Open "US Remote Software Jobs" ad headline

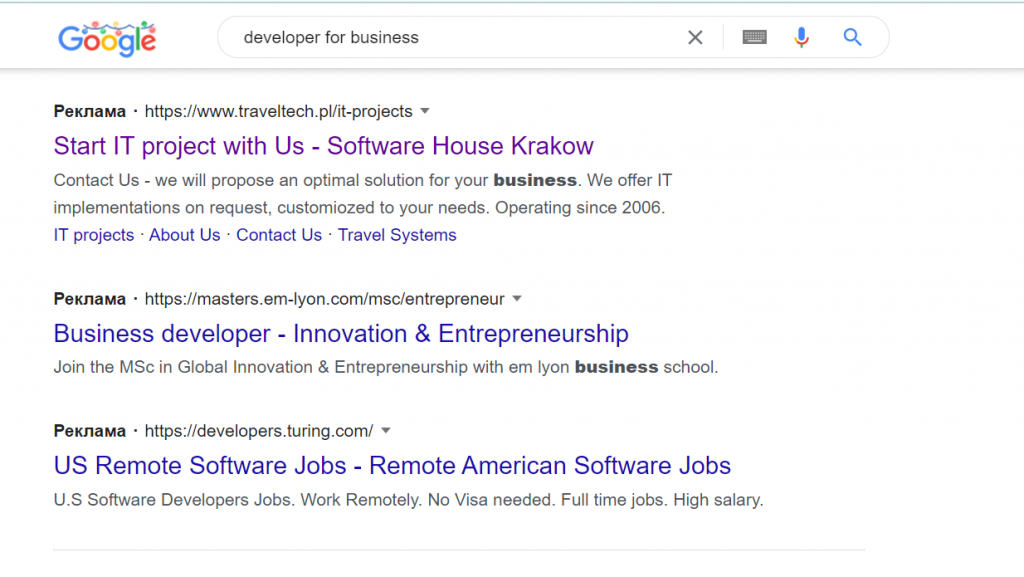pos(392,466)
